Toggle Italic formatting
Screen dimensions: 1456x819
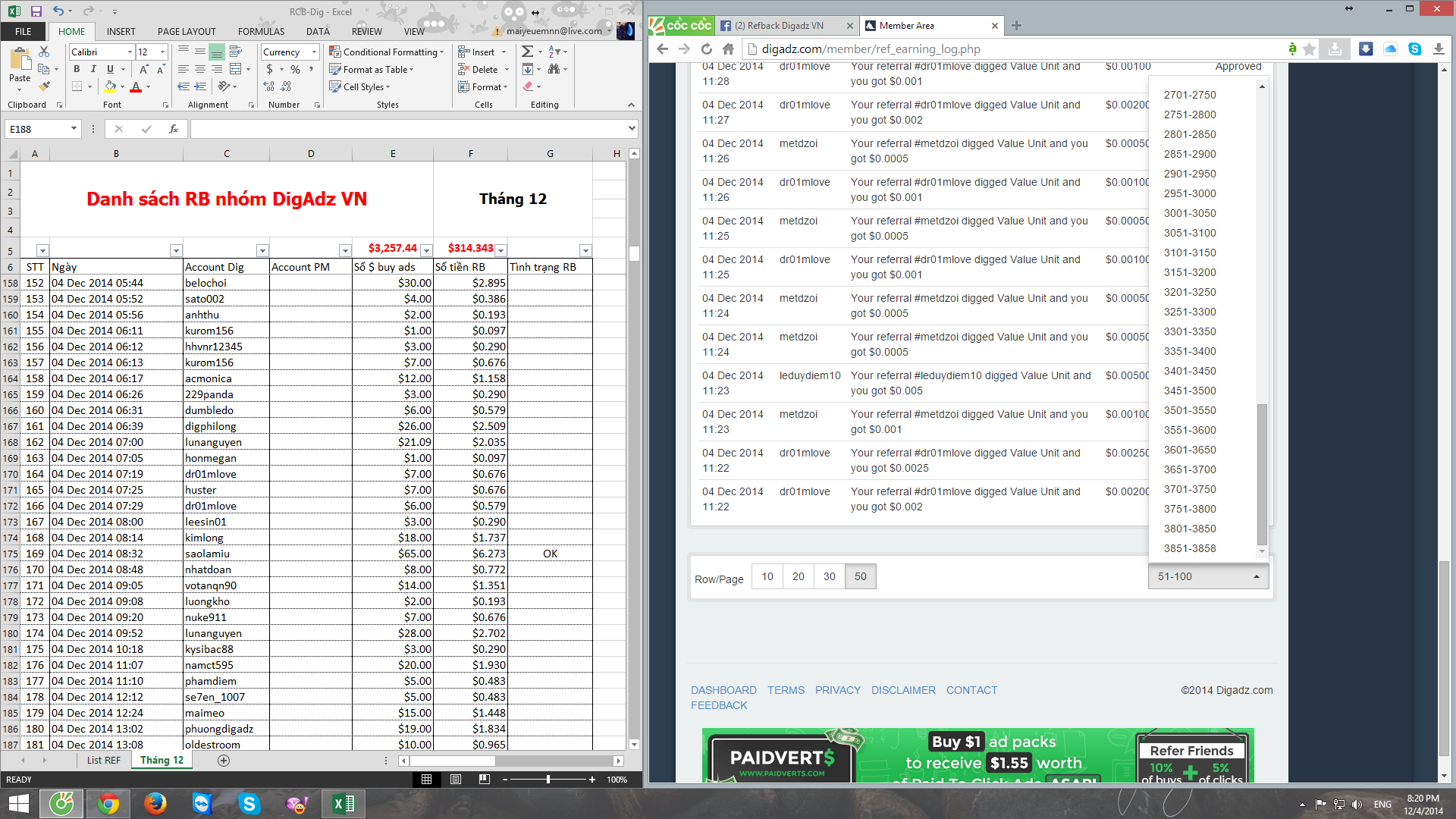tap(93, 69)
